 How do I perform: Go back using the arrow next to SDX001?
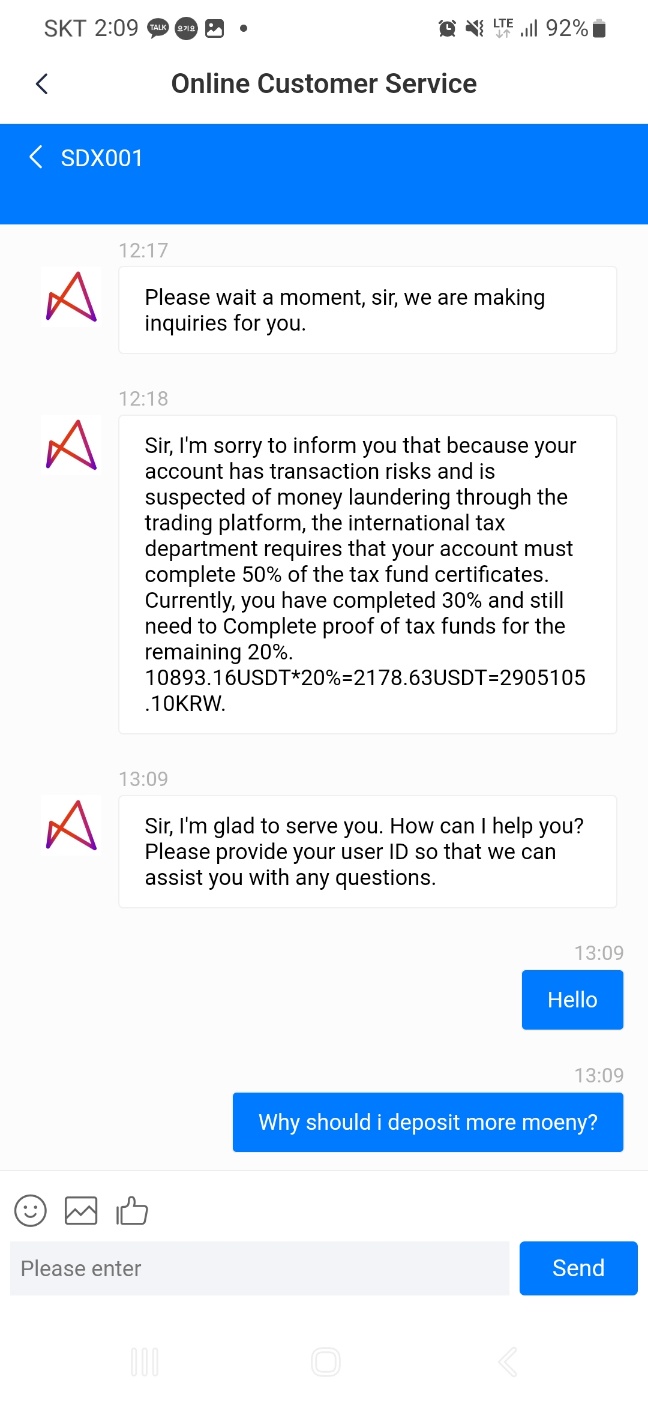point(36,157)
